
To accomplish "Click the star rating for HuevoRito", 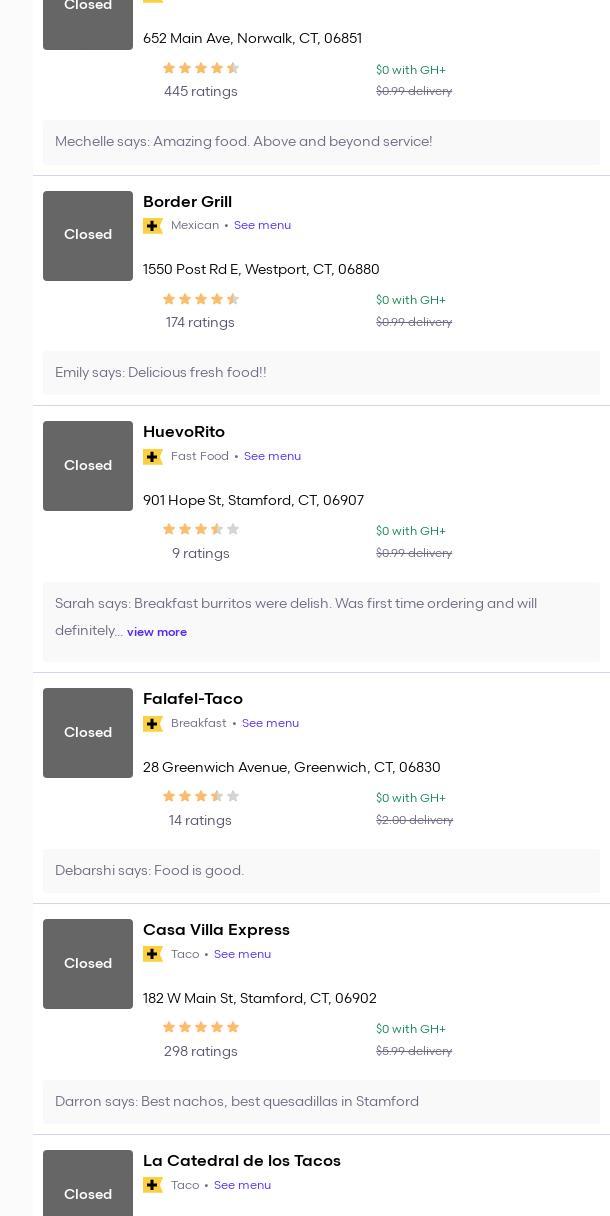I will 200,530.
